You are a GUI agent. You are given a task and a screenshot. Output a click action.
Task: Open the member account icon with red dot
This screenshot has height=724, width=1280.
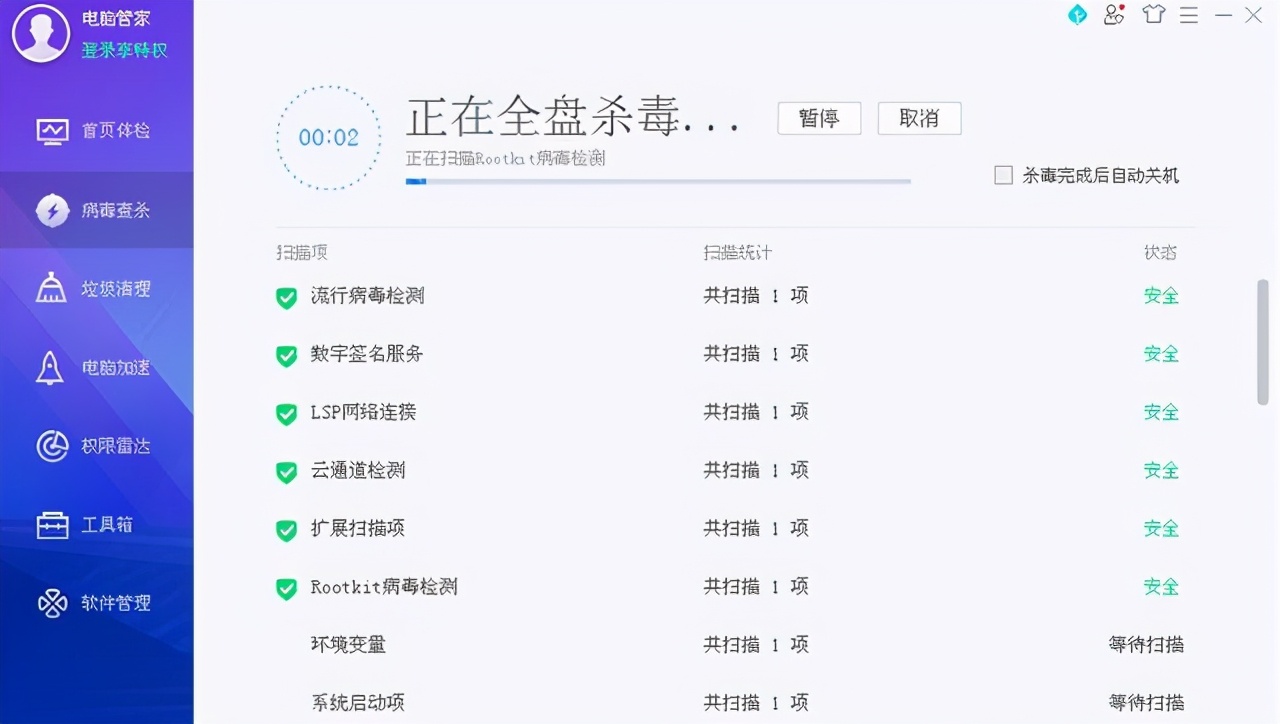(x=1114, y=16)
